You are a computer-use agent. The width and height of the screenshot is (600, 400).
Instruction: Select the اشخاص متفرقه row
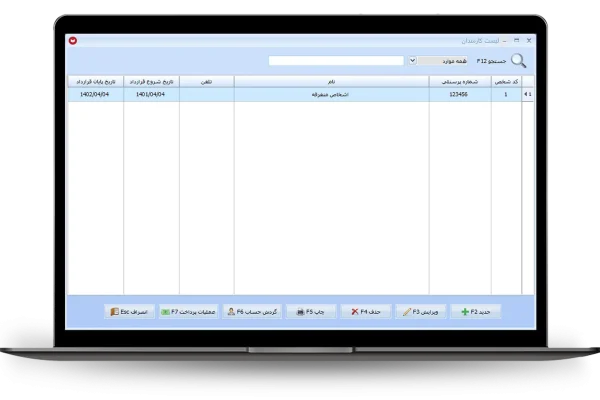[331, 94]
